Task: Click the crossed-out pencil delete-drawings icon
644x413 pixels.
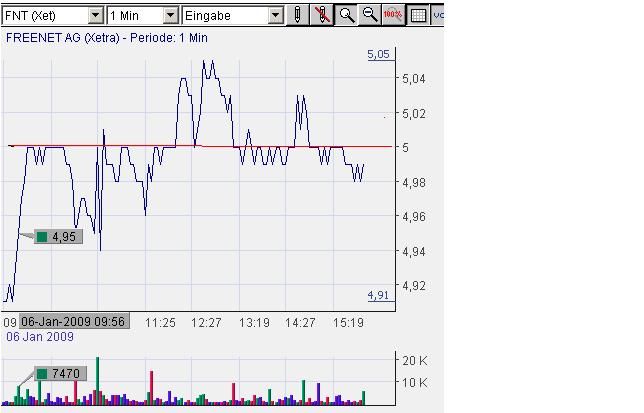Action: (x=322, y=16)
